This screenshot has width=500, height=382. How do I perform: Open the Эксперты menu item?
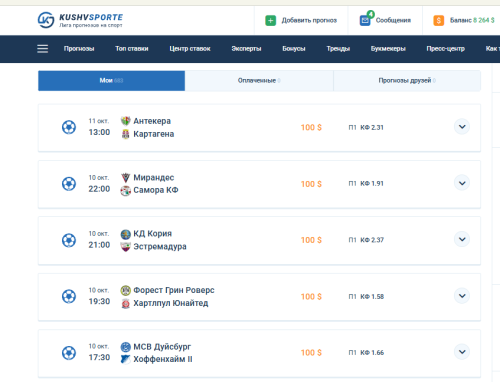pos(246,49)
